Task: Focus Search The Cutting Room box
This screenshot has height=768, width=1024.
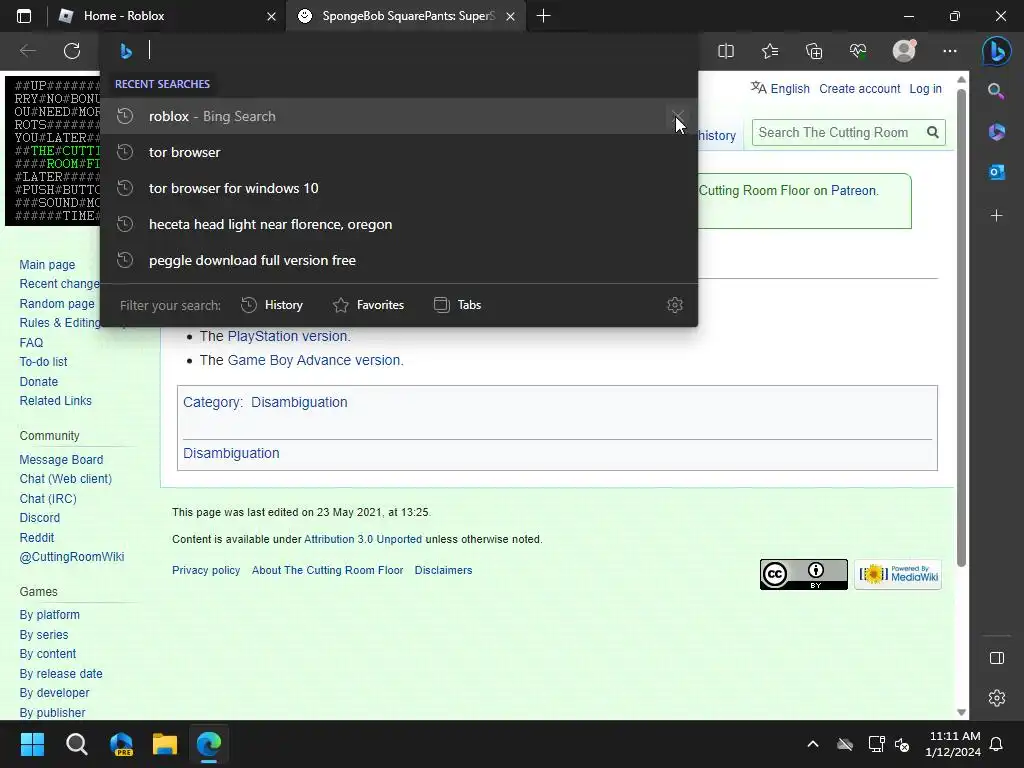Action: pos(838,133)
